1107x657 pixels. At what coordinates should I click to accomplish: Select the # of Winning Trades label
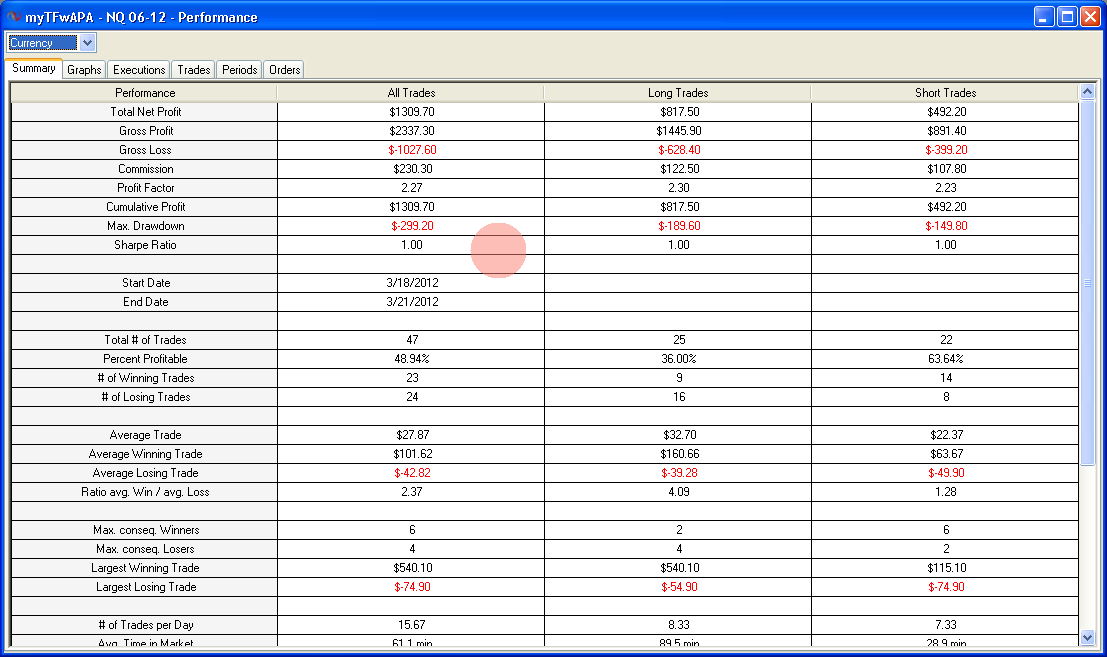click(145, 378)
